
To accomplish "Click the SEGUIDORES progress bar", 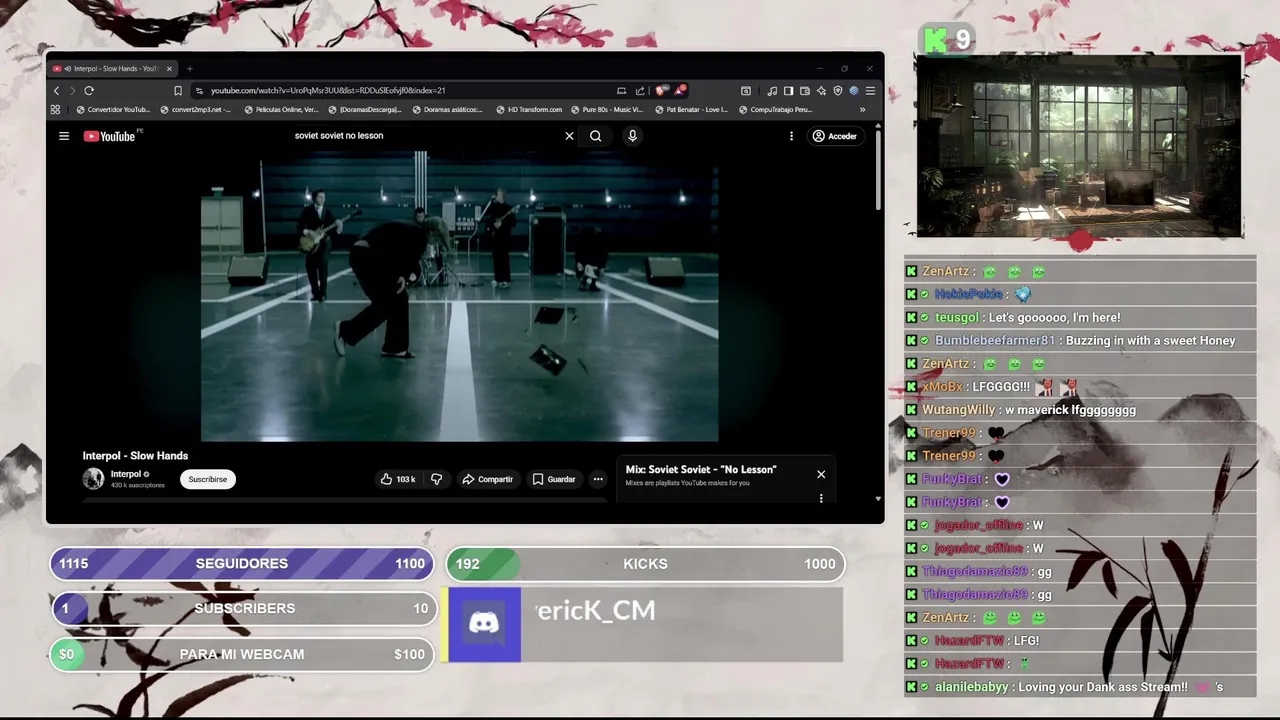I will pos(242,564).
